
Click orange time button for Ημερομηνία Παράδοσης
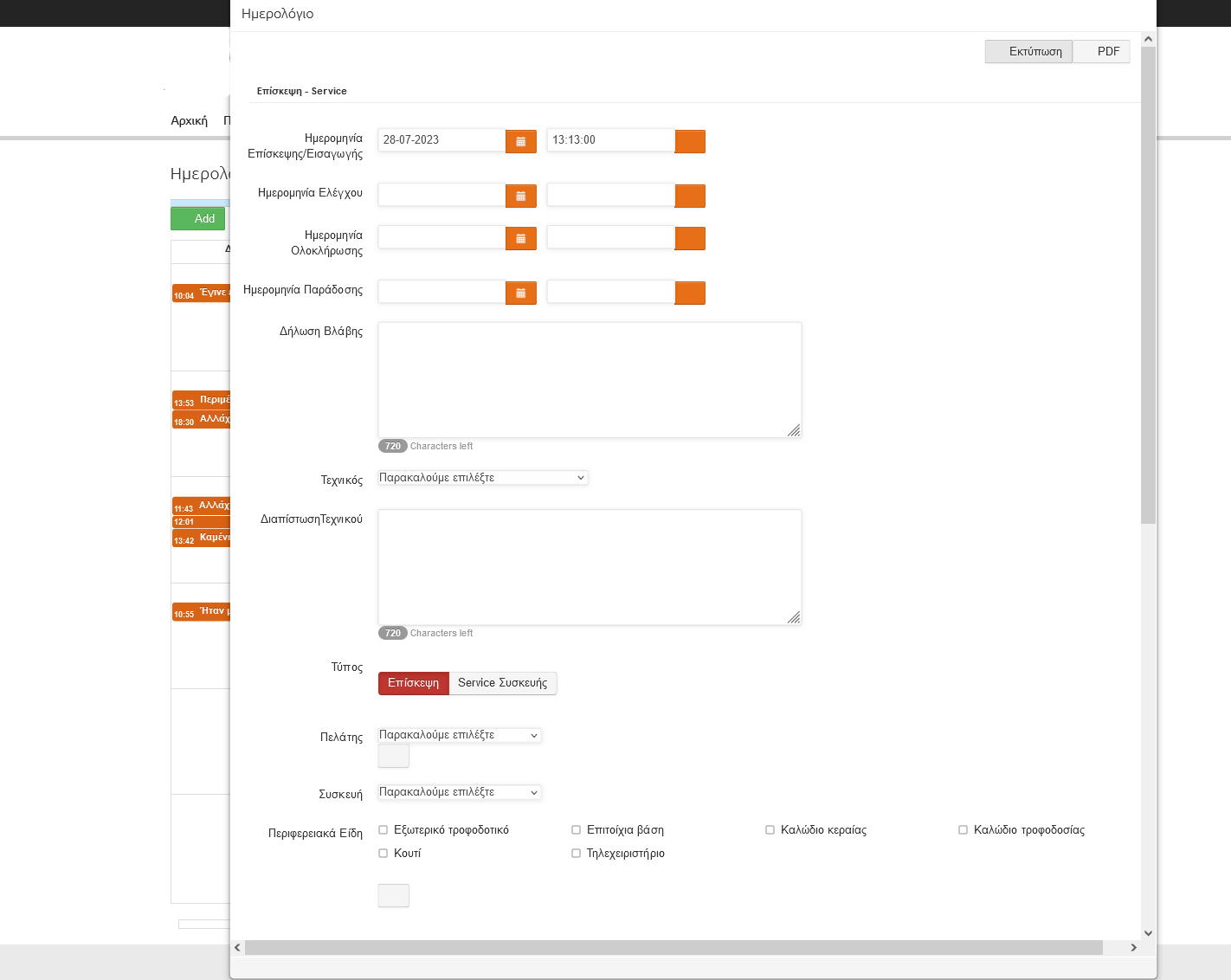(x=690, y=293)
